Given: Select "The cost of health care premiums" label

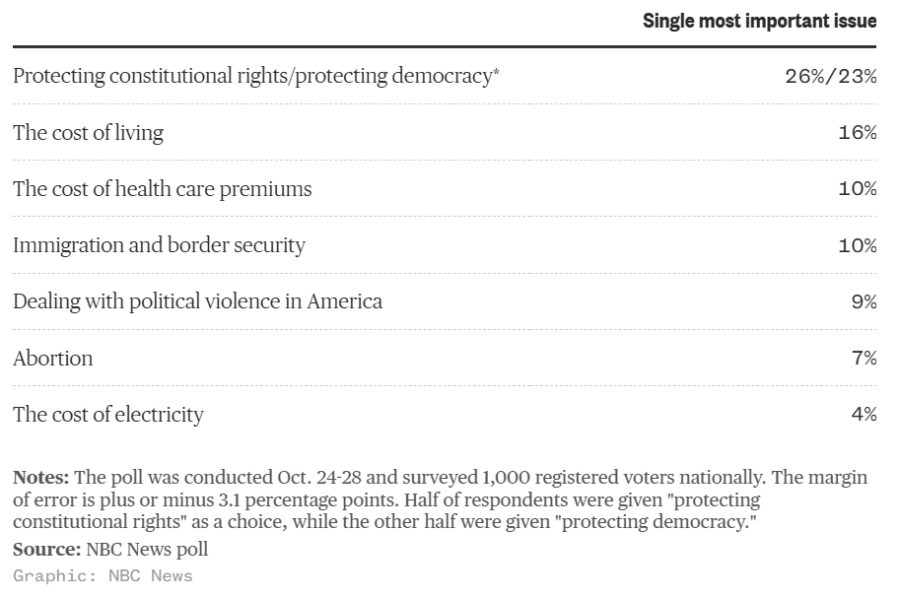Looking at the screenshot, I should (x=162, y=189).
